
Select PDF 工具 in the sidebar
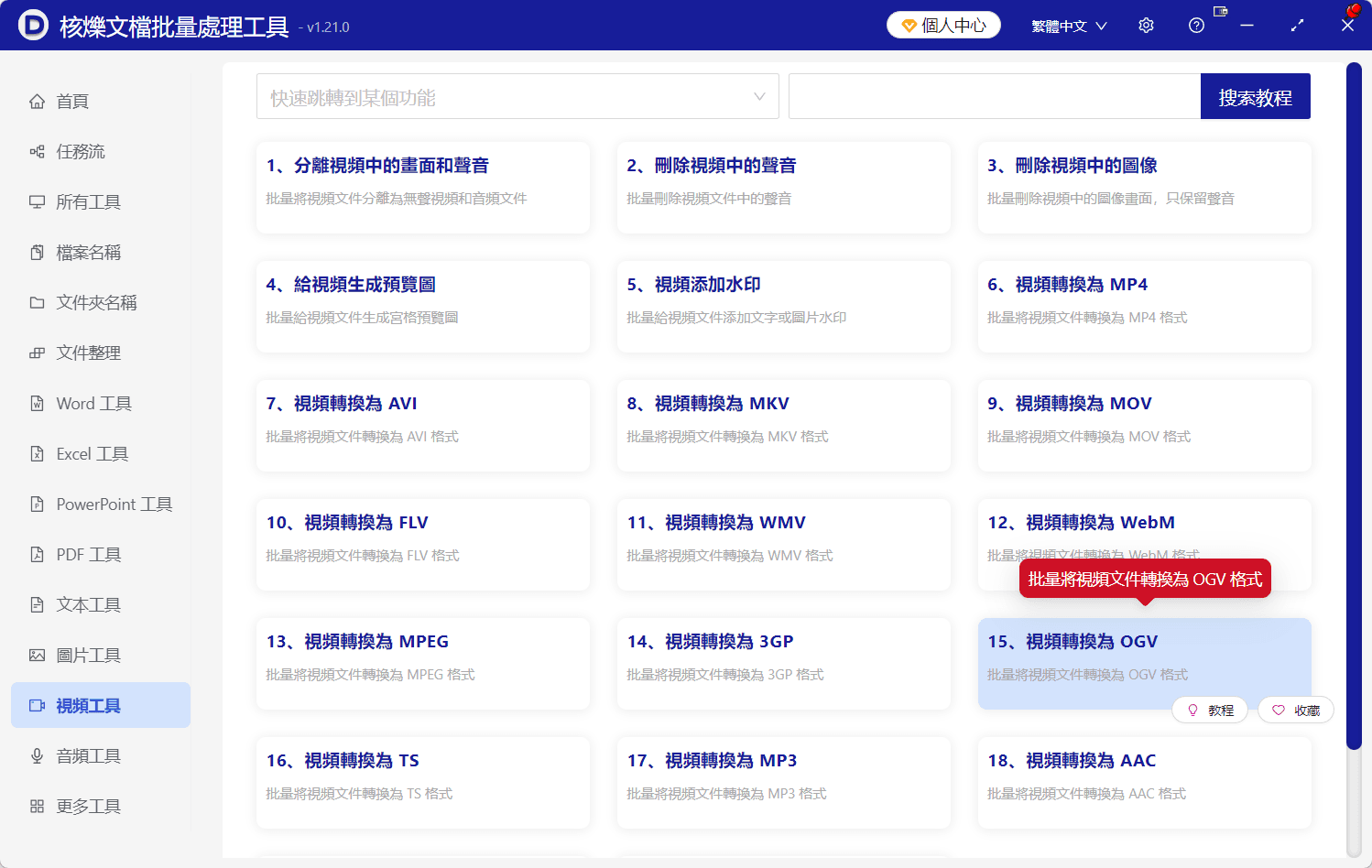pos(101,555)
